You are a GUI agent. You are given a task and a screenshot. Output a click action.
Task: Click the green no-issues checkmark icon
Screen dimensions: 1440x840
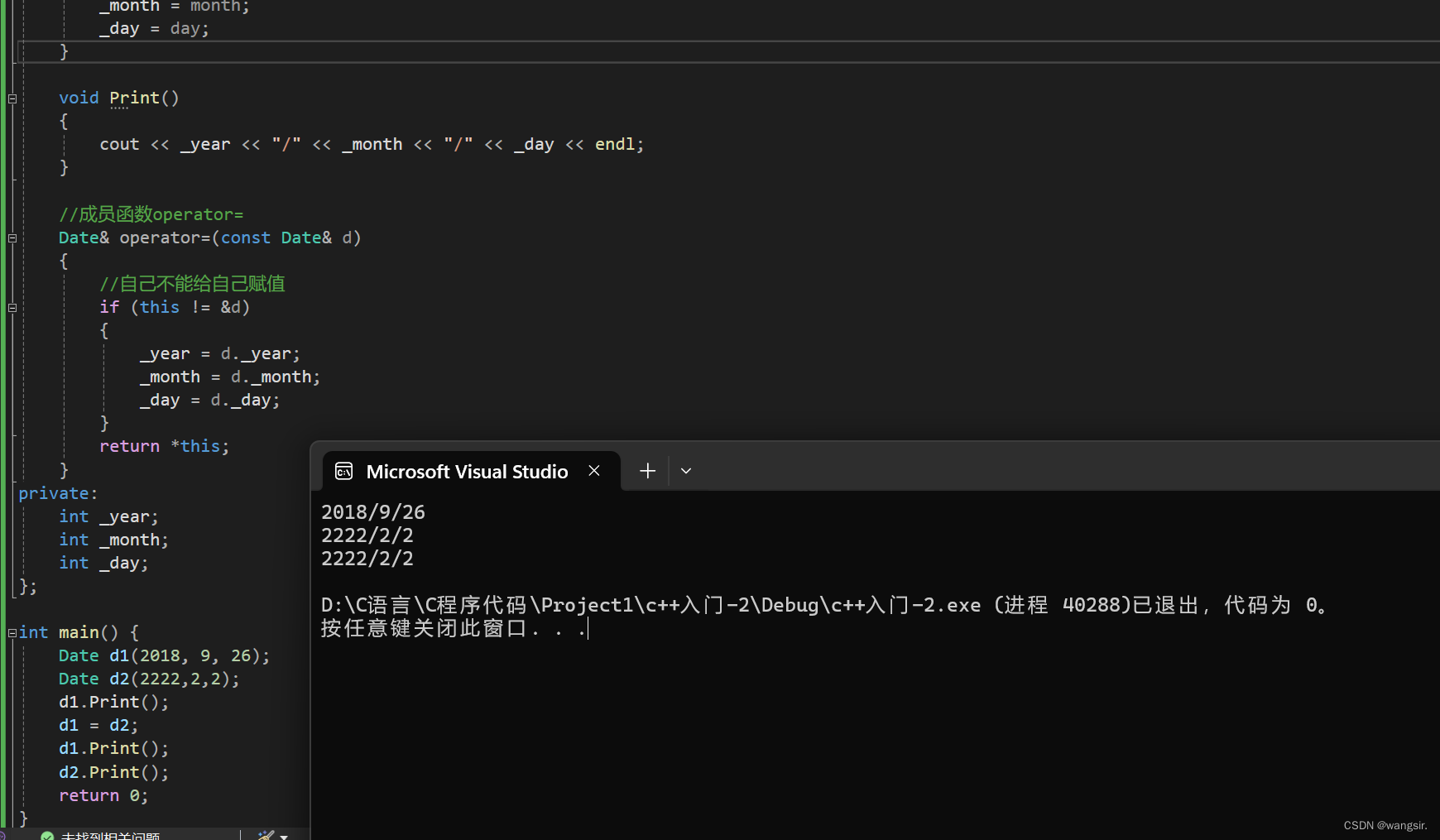click(x=47, y=836)
